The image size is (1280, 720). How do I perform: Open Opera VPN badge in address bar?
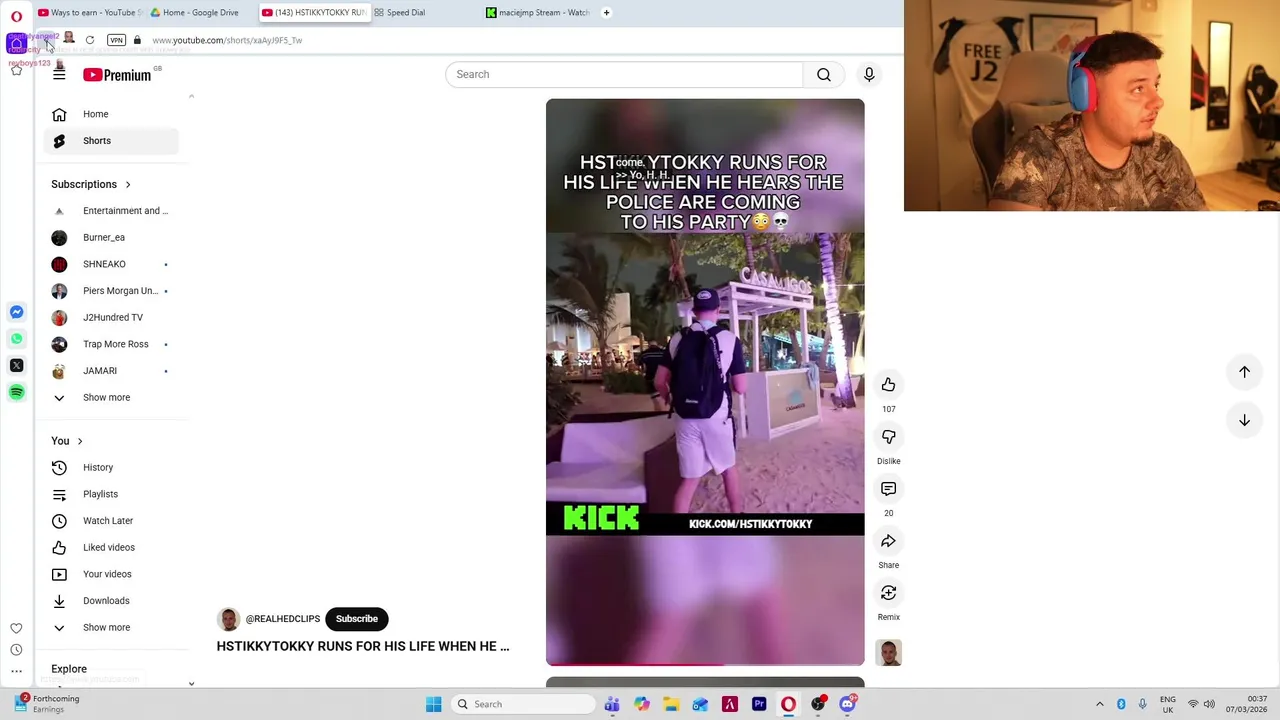(x=116, y=40)
